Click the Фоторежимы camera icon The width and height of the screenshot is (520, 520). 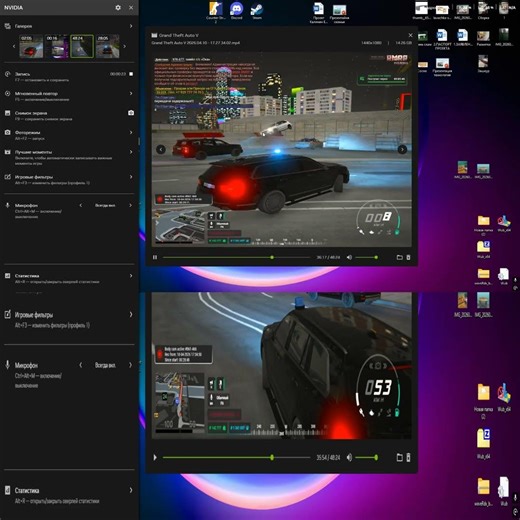point(7,132)
